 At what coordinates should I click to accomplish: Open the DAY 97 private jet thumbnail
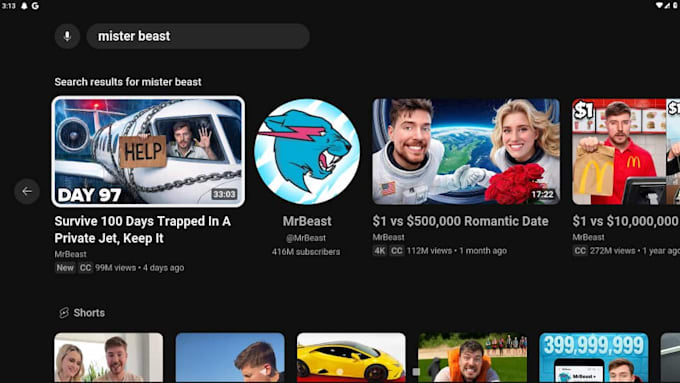coord(148,151)
